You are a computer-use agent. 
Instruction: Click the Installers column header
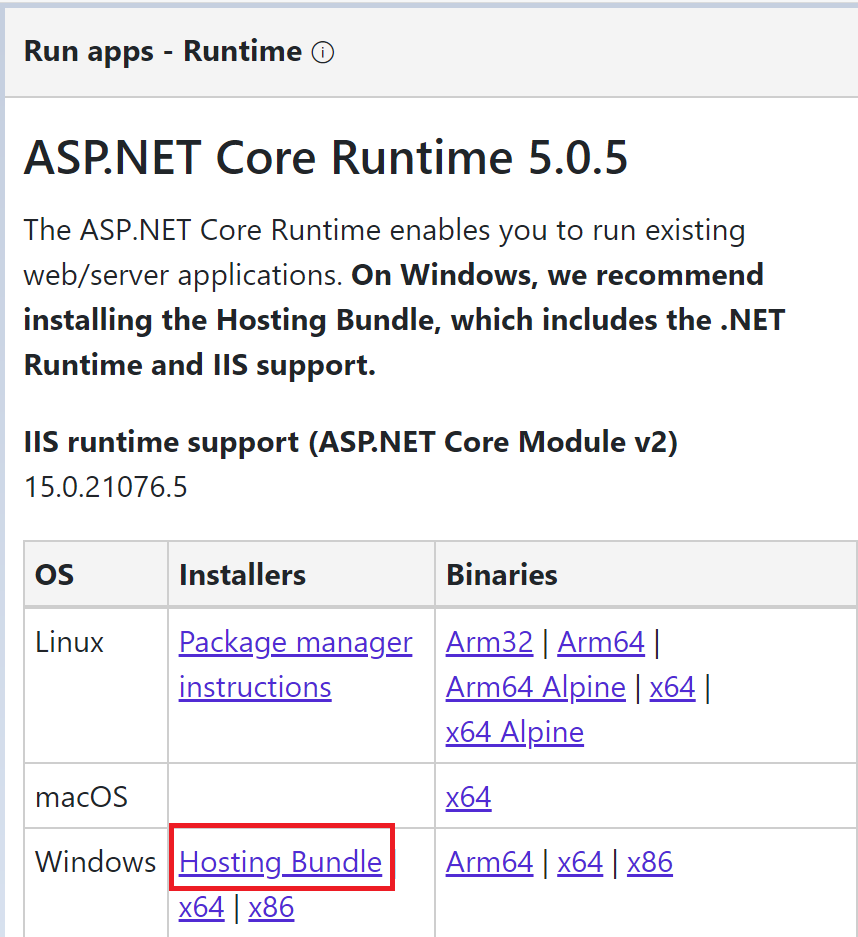point(242,574)
